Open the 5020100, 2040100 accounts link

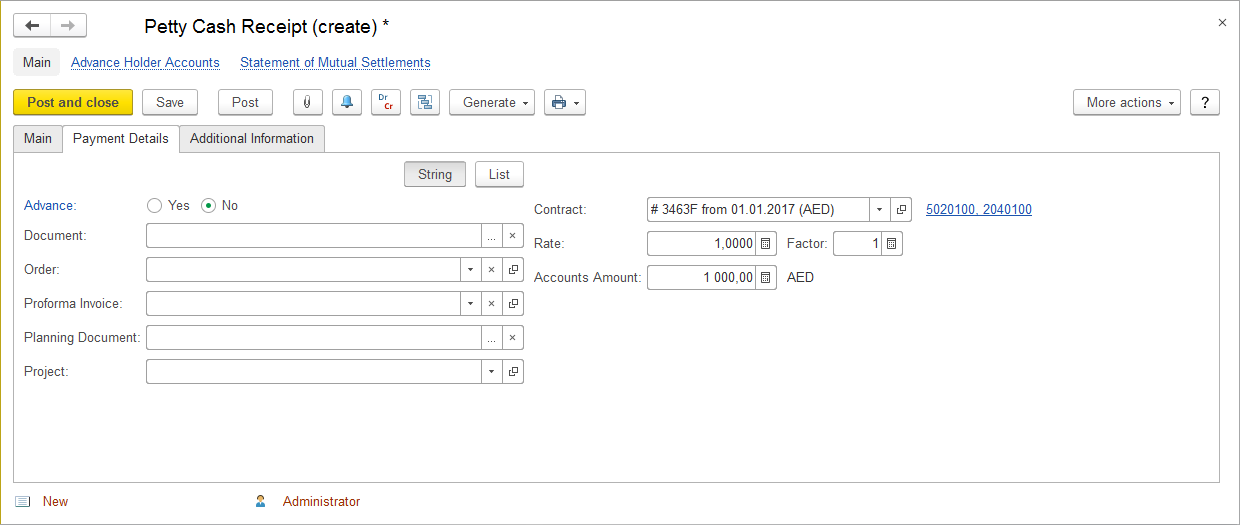(x=978, y=210)
